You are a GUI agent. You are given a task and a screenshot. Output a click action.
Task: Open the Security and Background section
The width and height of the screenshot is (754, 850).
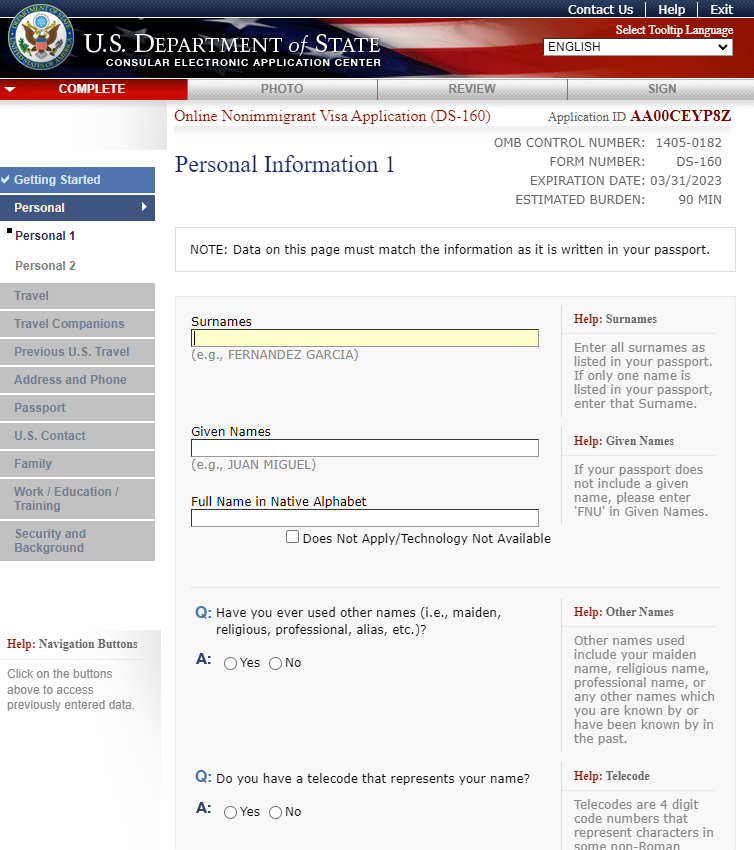pos(77,541)
